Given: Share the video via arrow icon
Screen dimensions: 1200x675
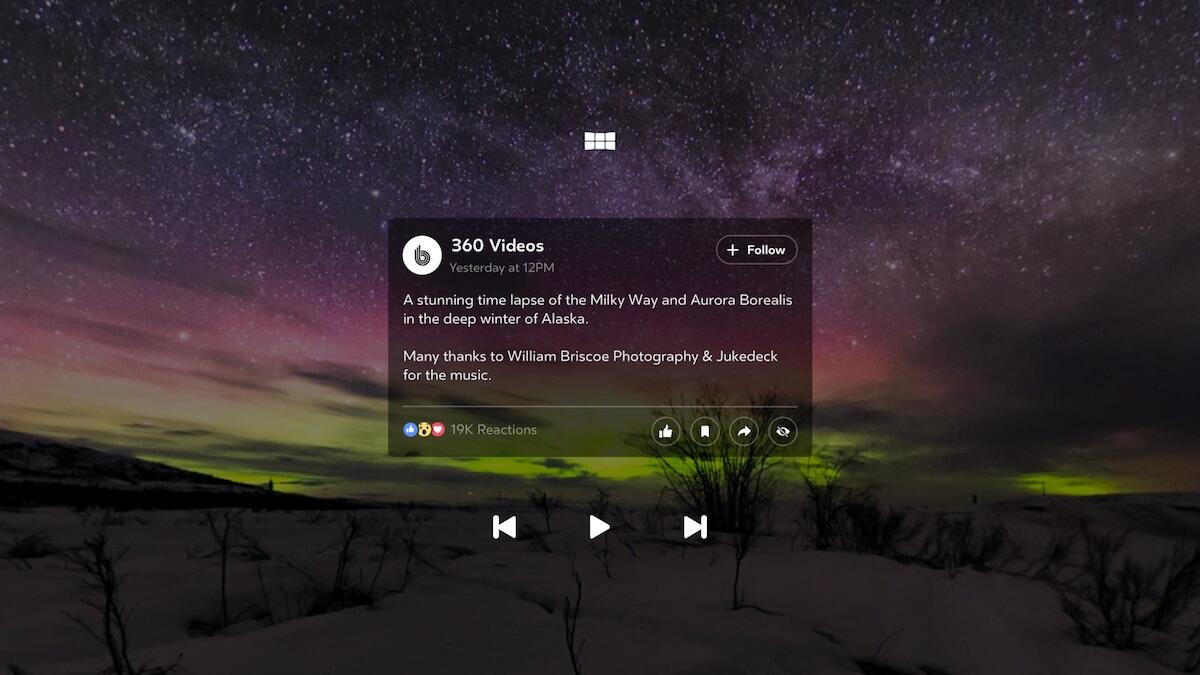Looking at the screenshot, I should [744, 431].
